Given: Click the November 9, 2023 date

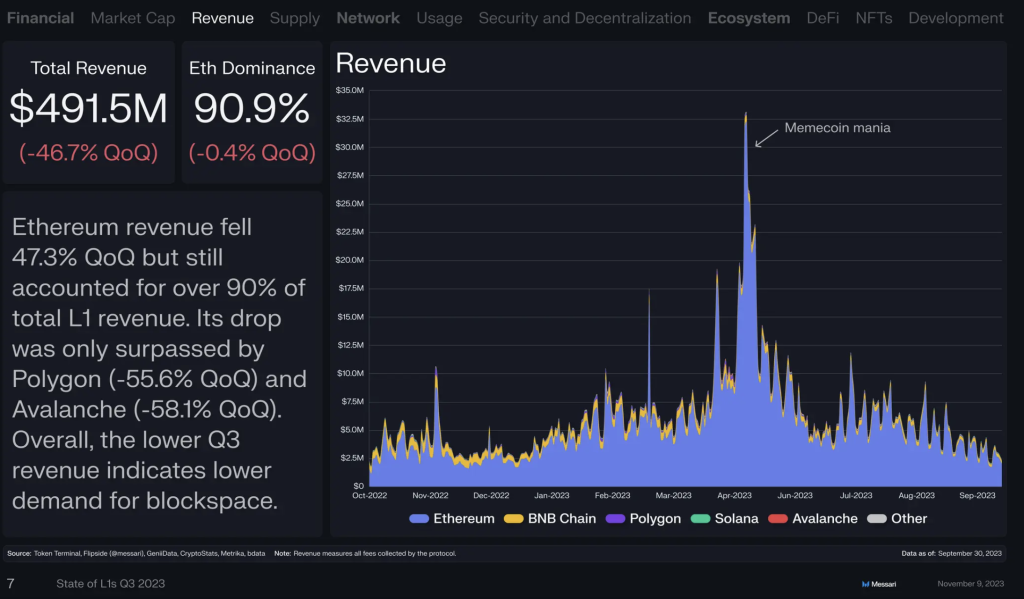Looking at the screenshot, I should pyautogui.click(x=970, y=584).
